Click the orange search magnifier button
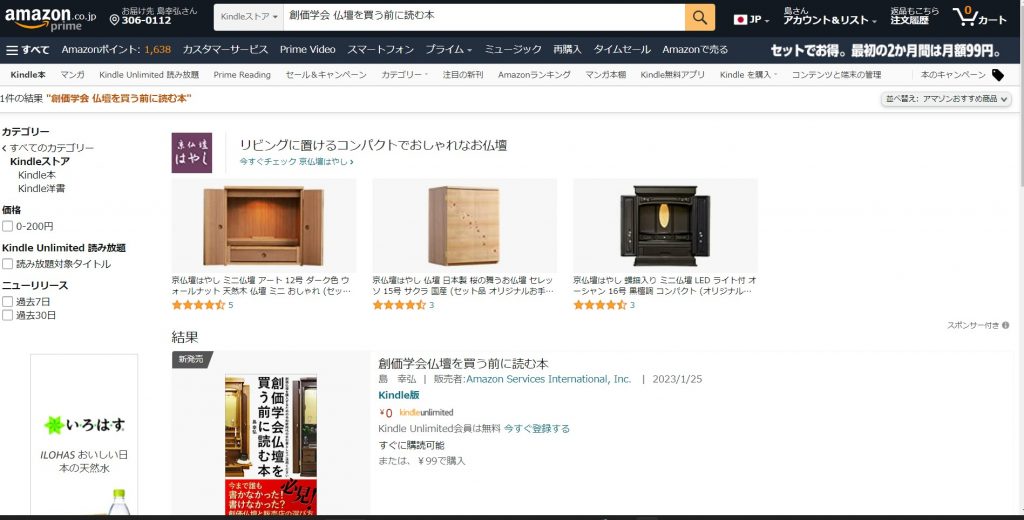The width and height of the screenshot is (1024, 520). pyautogui.click(x=699, y=18)
